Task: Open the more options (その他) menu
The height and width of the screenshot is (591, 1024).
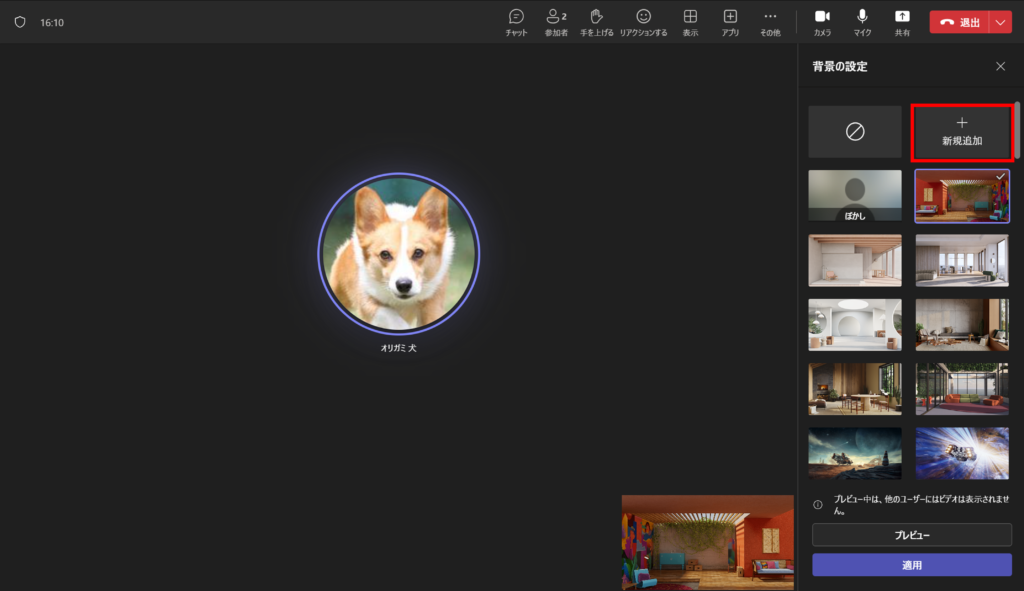Action: click(x=770, y=22)
